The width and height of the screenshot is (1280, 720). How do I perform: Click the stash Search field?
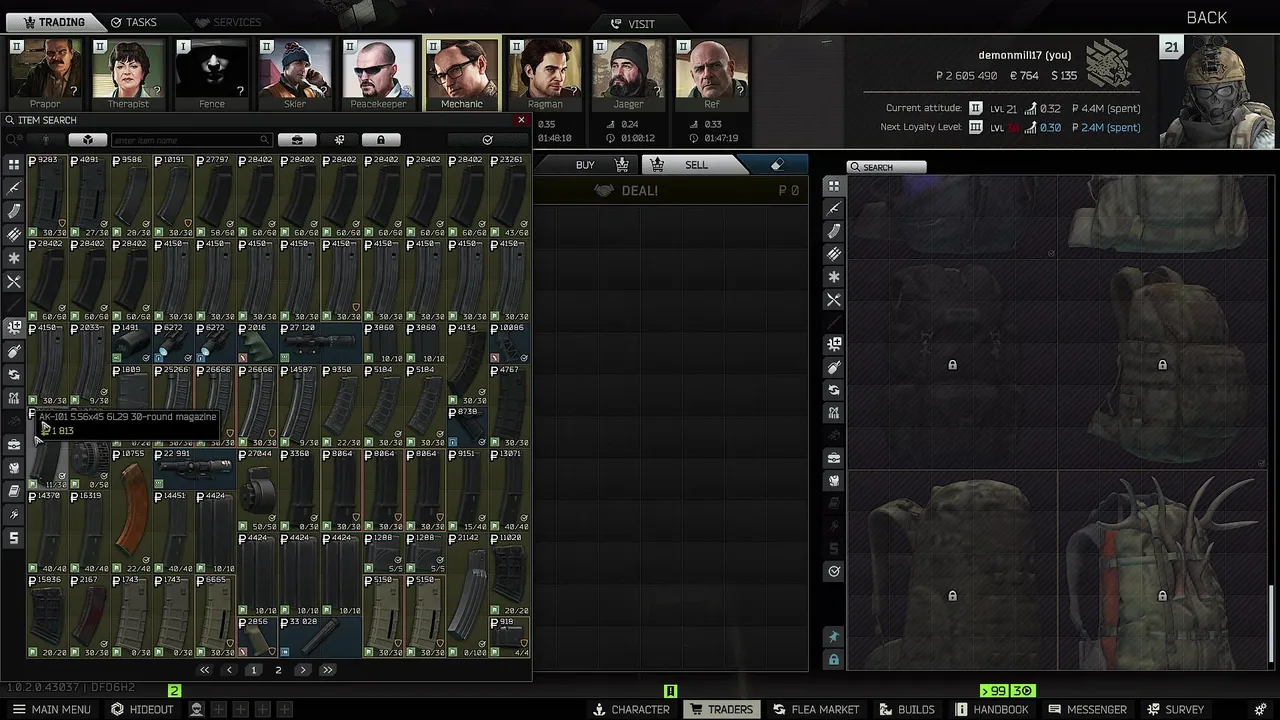pyautogui.click(x=886, y=167)
